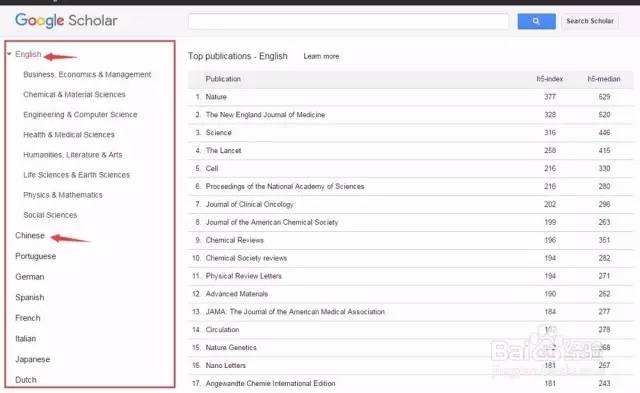Click the blue magnifier search button
The image size is (640, 393).
536,21
